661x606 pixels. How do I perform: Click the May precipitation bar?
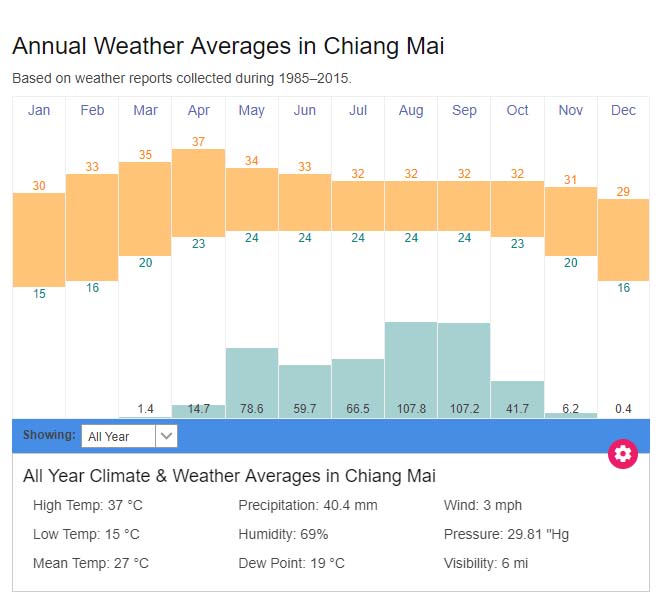[251, 381]
